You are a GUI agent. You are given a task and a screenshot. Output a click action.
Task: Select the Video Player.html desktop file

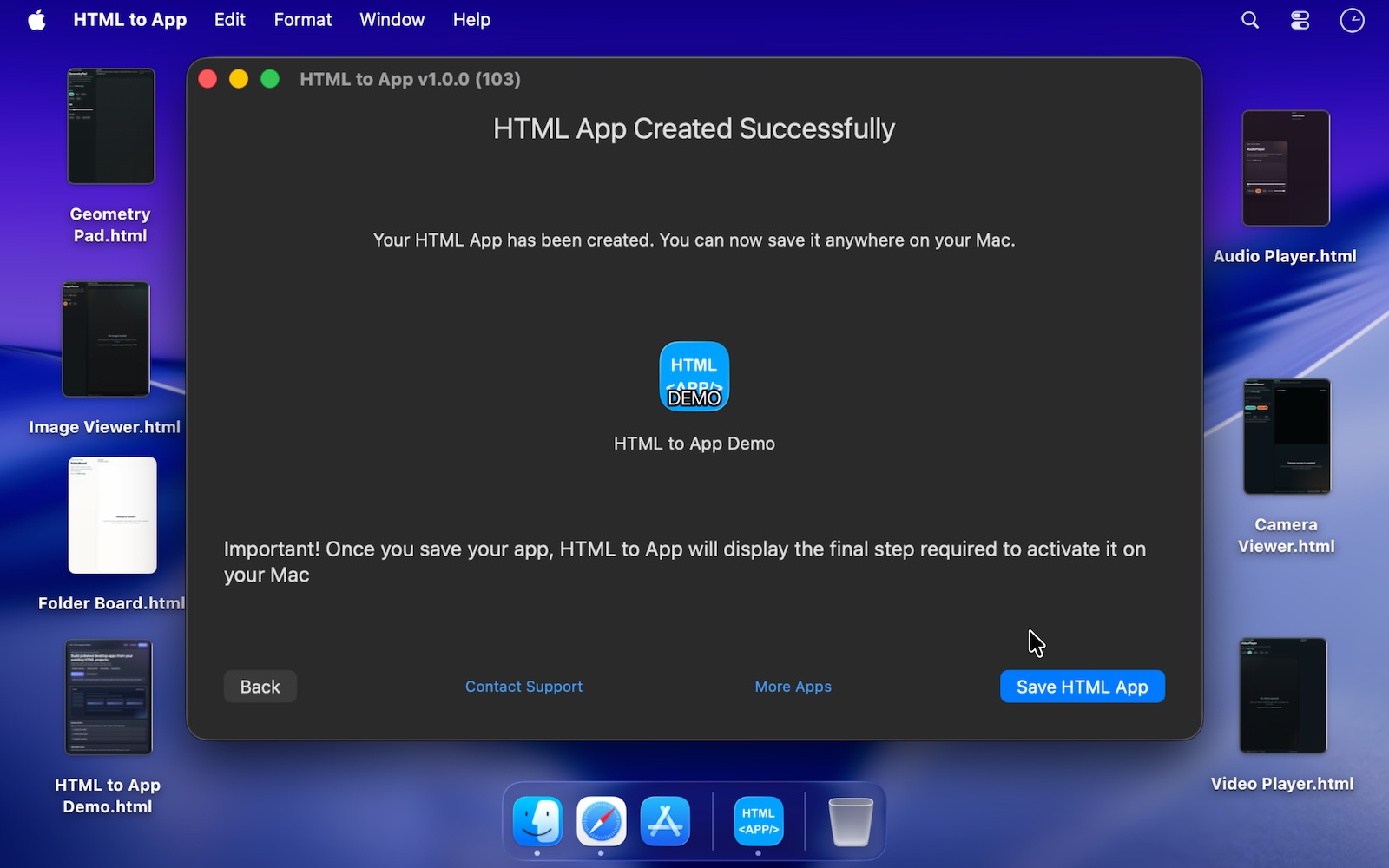coord(1282,696)
